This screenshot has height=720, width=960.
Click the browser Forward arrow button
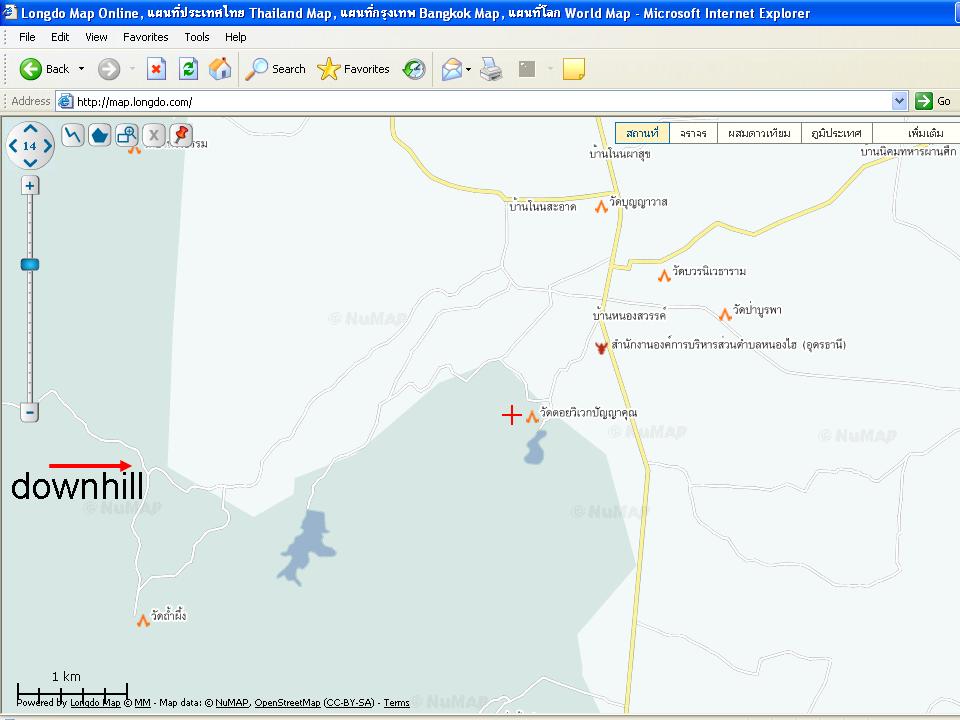109,69
